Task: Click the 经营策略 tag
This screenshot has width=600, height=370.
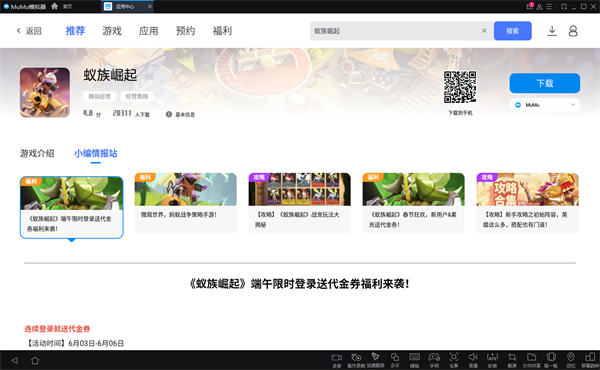Action: point(137,96)
